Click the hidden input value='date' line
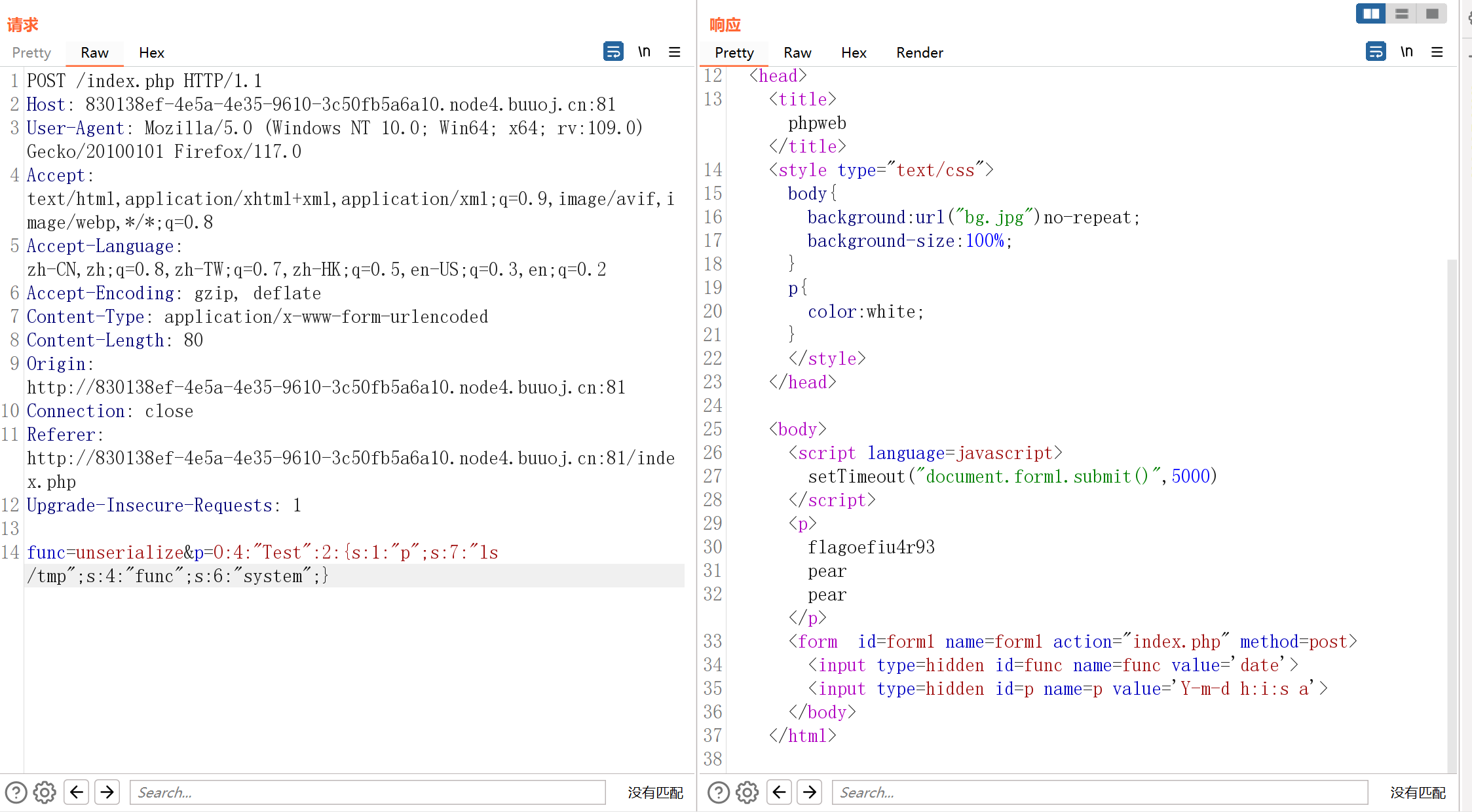 tap(1053, 665)
